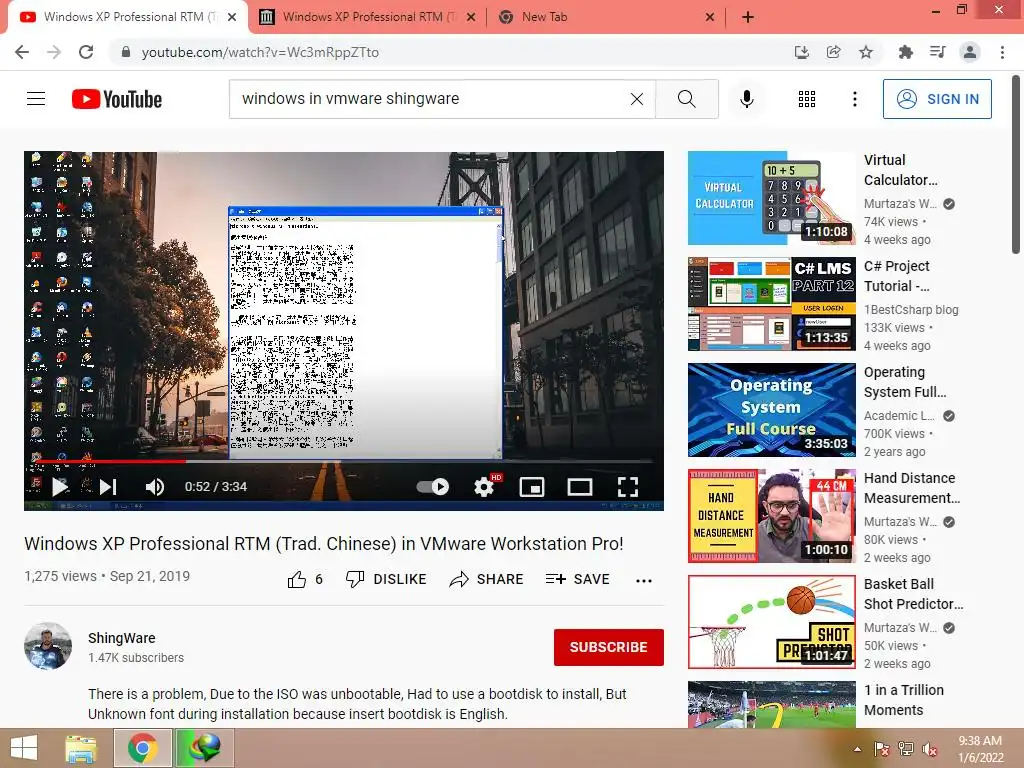Open the ShingWare channel avatar
The width and height of the screenshot is (1024, 768).
pos(48,646)
